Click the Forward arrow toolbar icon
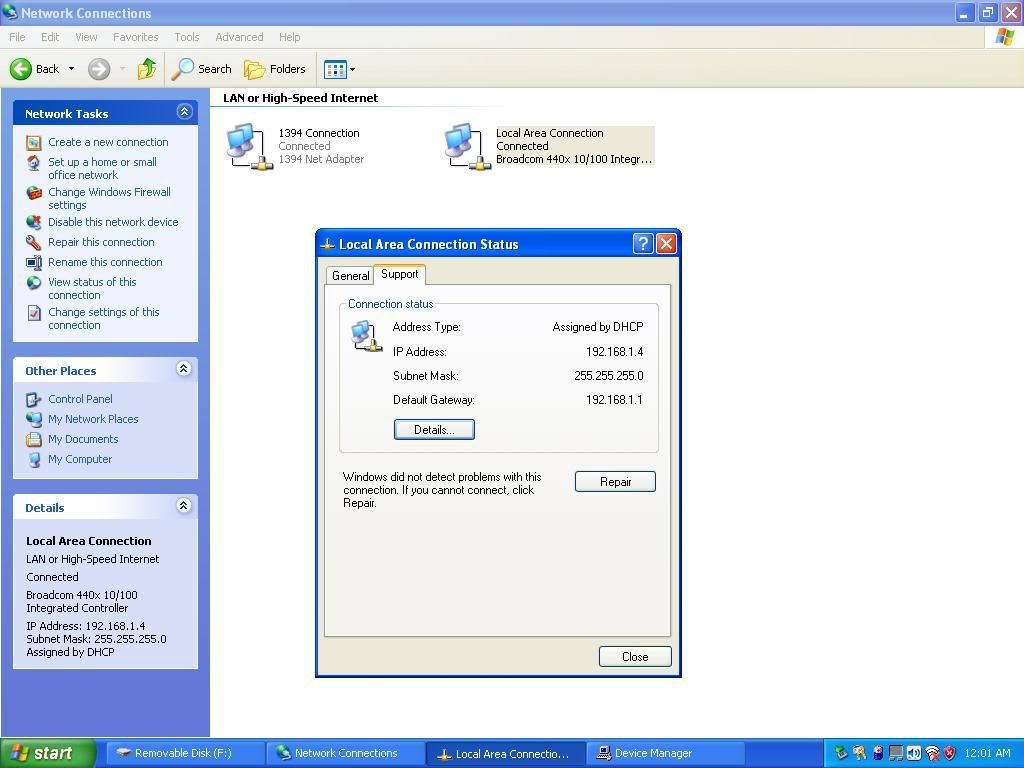Viewport: 1024px width, 768px height. [x=99, y=69]
